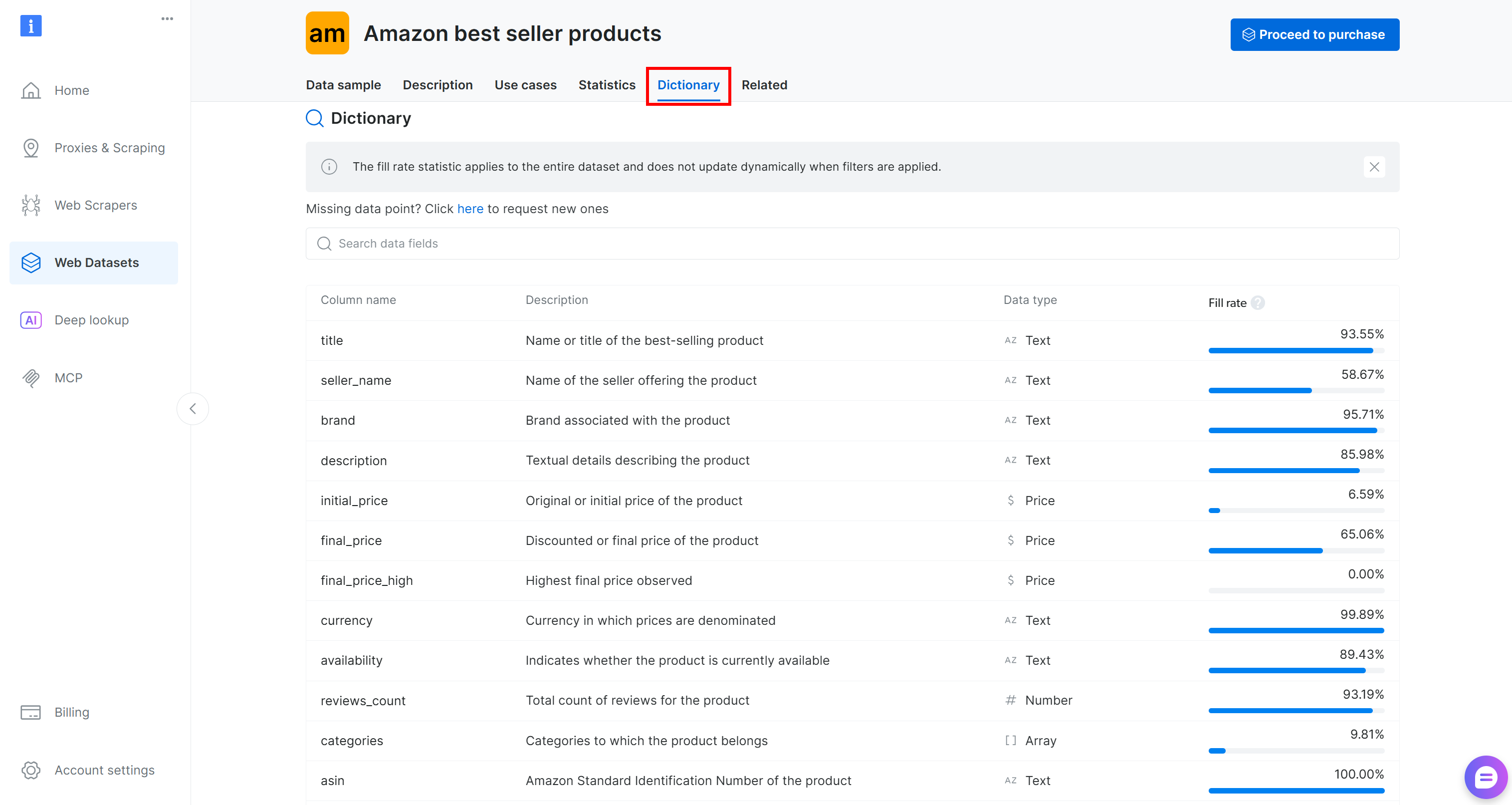Open the chat support bubble
1512x805 pixels.
pyautogui.click(x=1485, y=778)
